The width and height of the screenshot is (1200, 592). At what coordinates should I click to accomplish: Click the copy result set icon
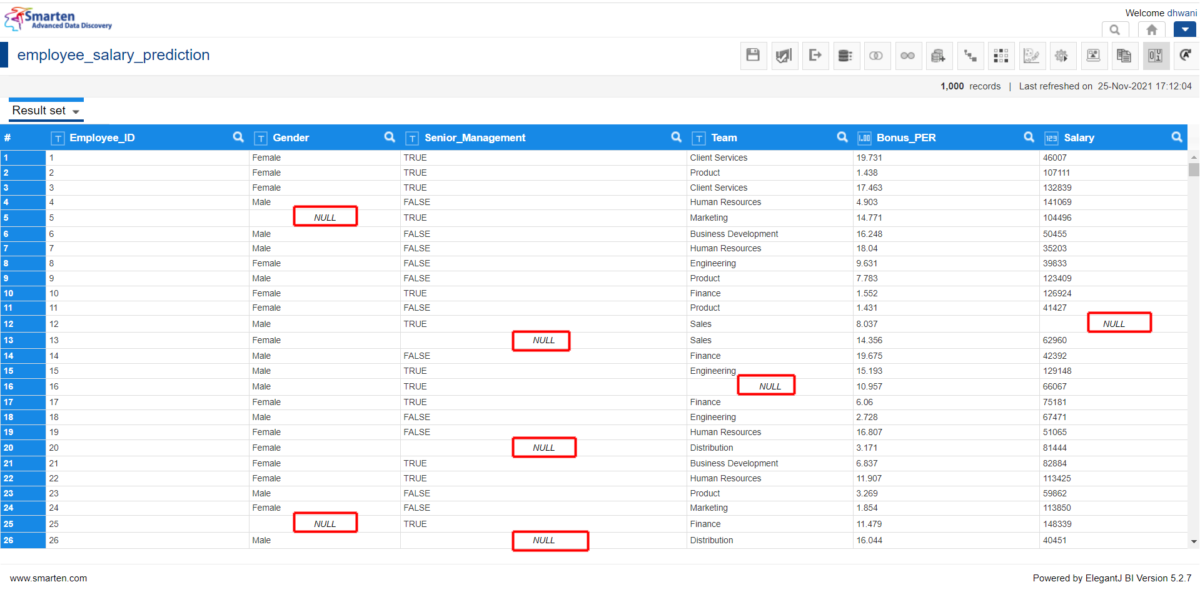(x=1124, y=55)
